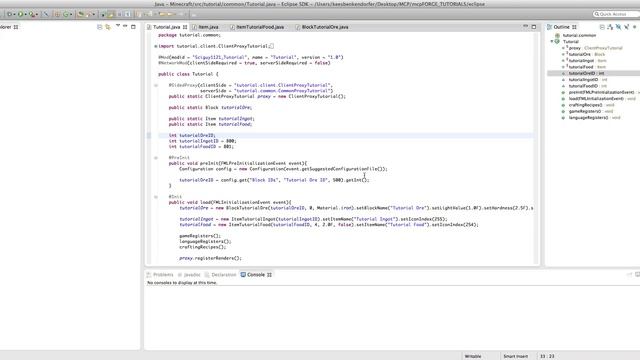Maximize the Package Explorer panel
This screenshot has width=640, height=360.
pyautogui.click(x=133, y=27)
